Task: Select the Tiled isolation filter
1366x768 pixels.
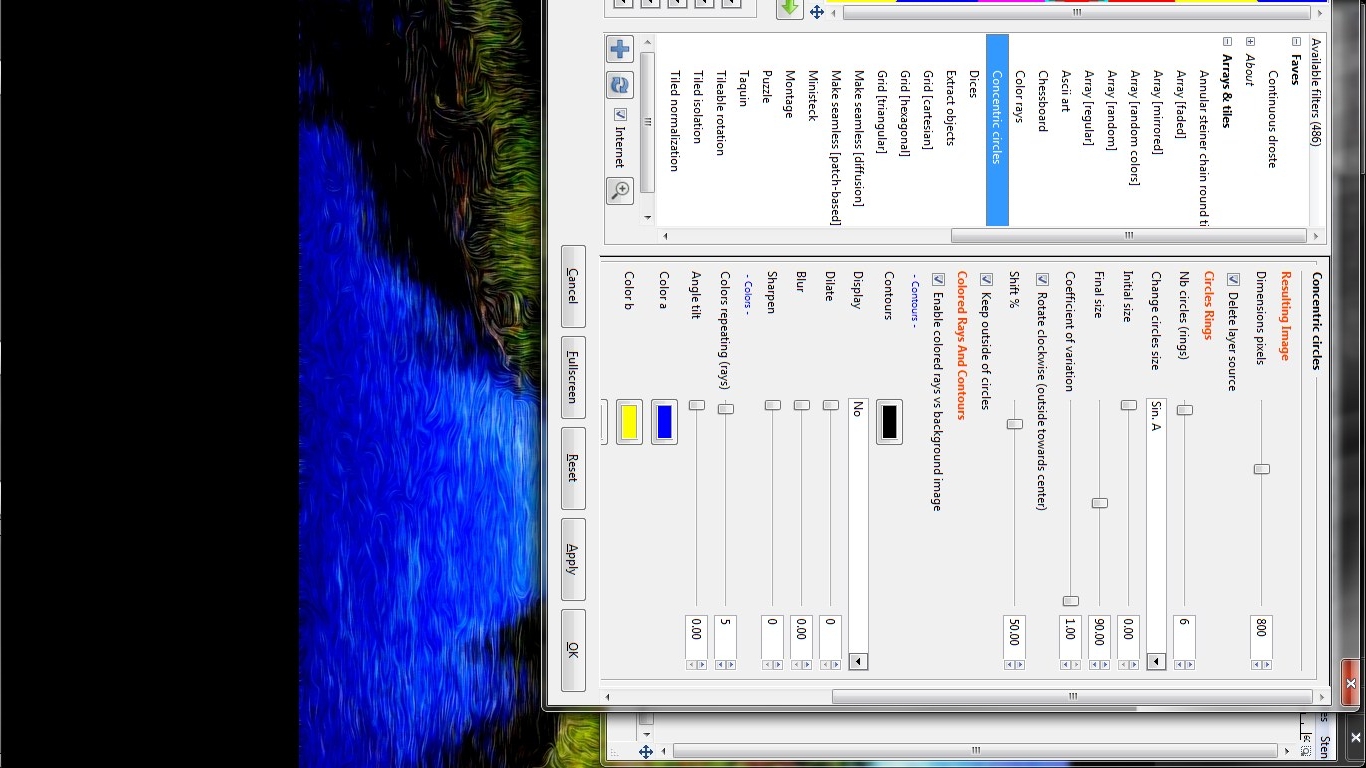Action: (x=698, y=106)
